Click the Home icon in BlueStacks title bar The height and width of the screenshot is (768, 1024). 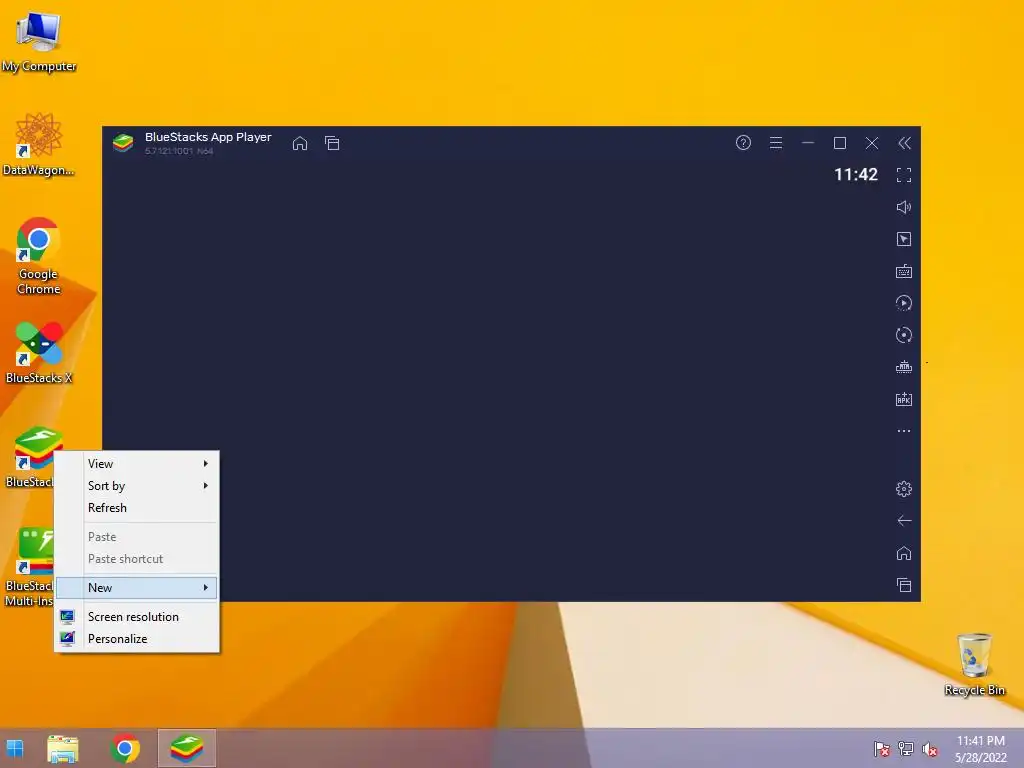(300, 143)
